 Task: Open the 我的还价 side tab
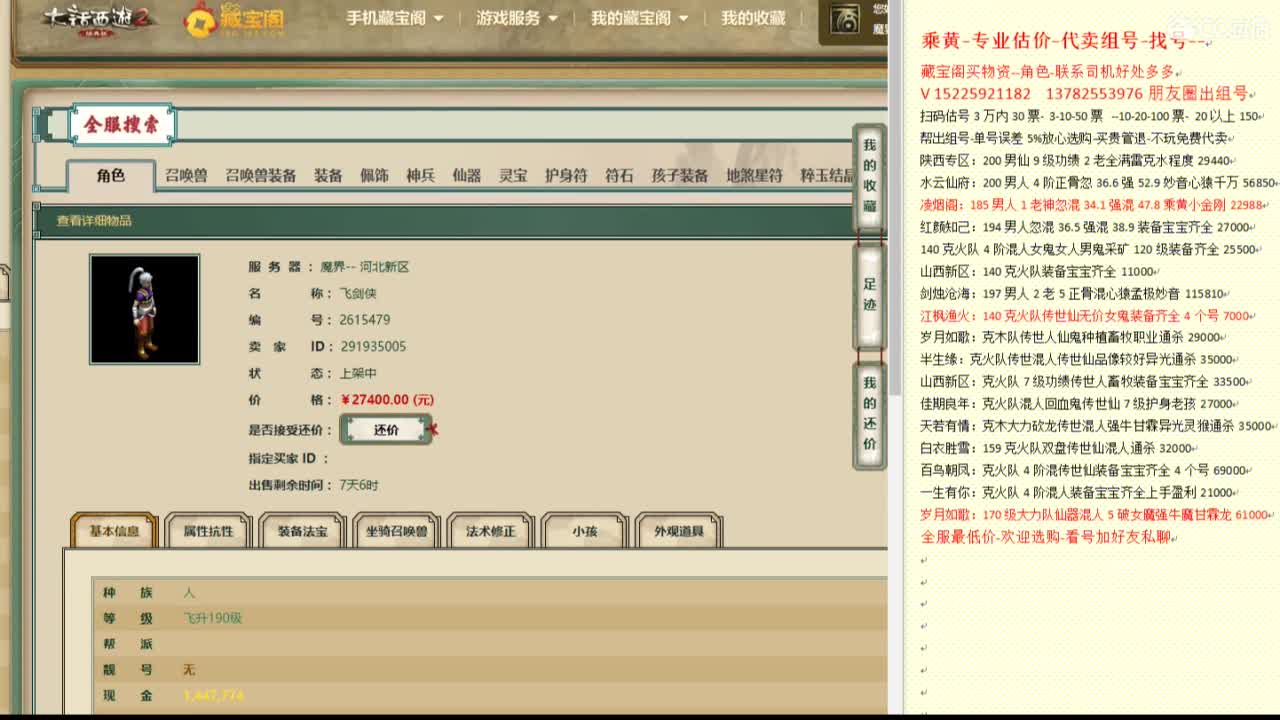tap(870, 414)
